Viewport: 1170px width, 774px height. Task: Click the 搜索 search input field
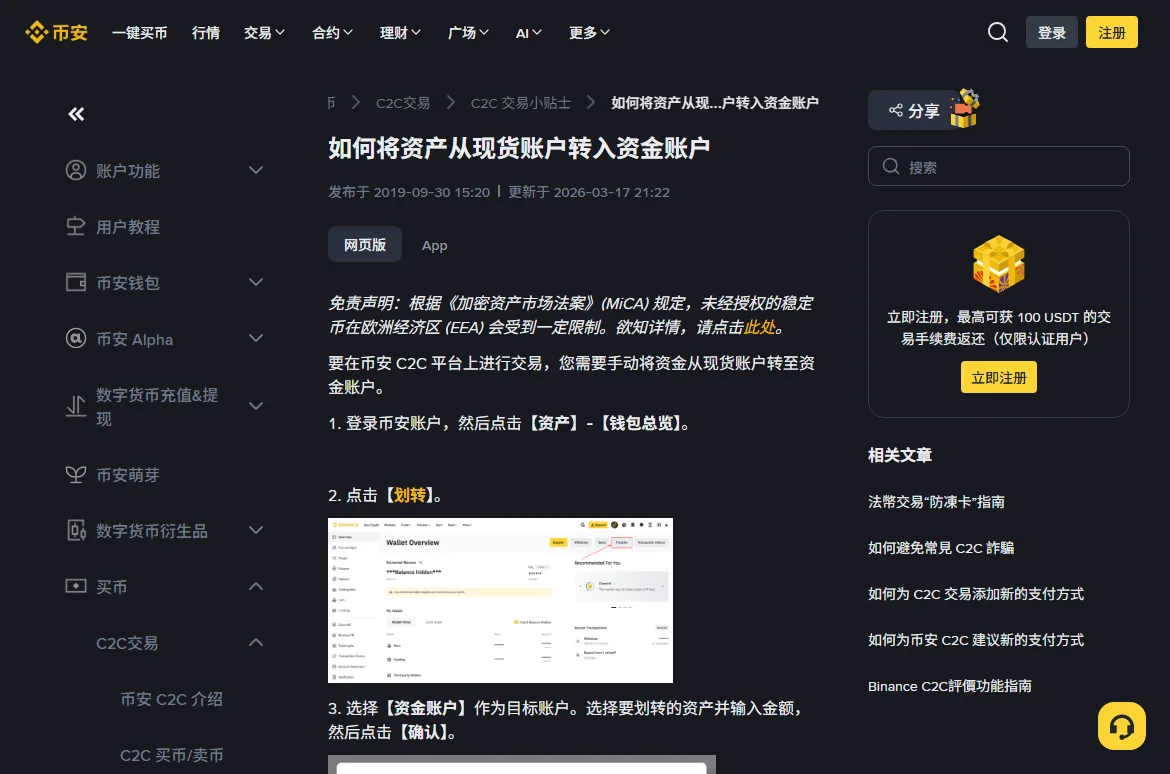point(998,166)
